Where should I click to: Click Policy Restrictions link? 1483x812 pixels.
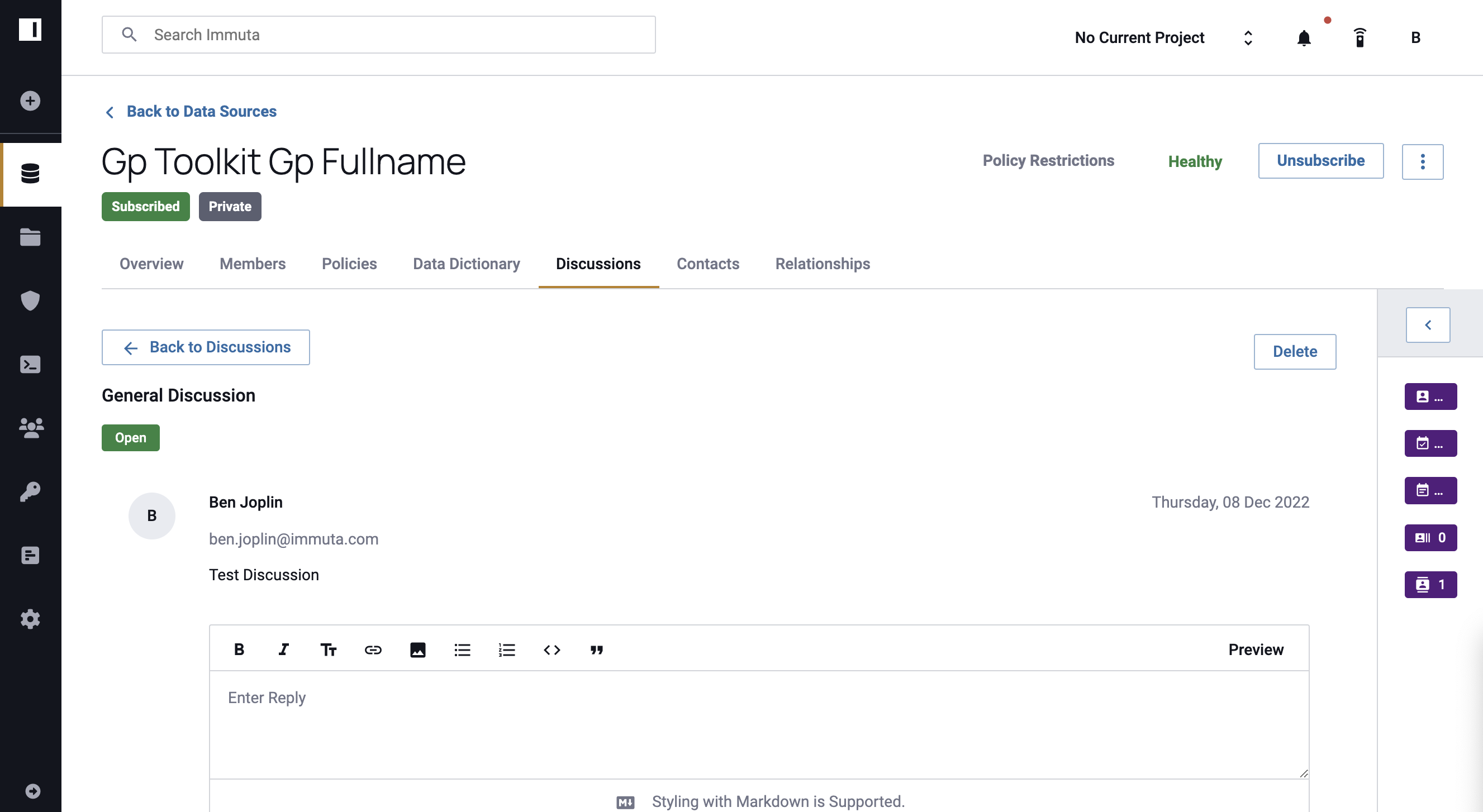(1048, 161)
